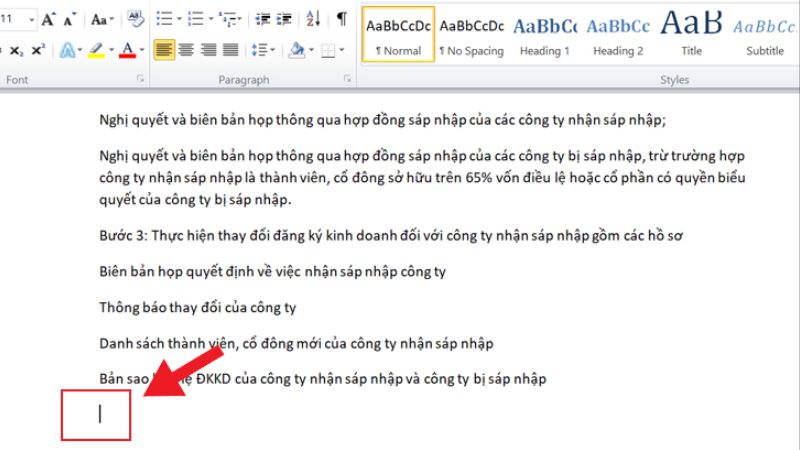This screenshot has height=450, width=800.
Task: Open the Paragraph dialog launcher
Action: (x=347, y=79)
